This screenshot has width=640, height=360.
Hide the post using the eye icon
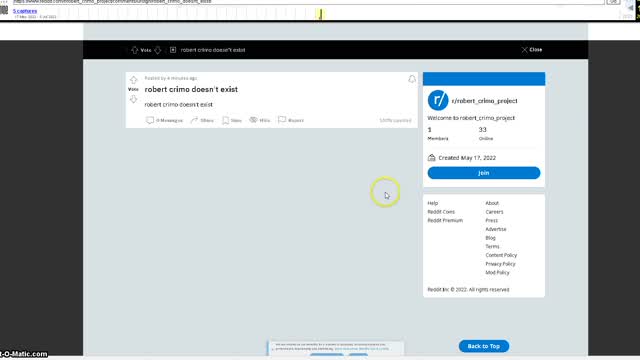click(253, 120)
